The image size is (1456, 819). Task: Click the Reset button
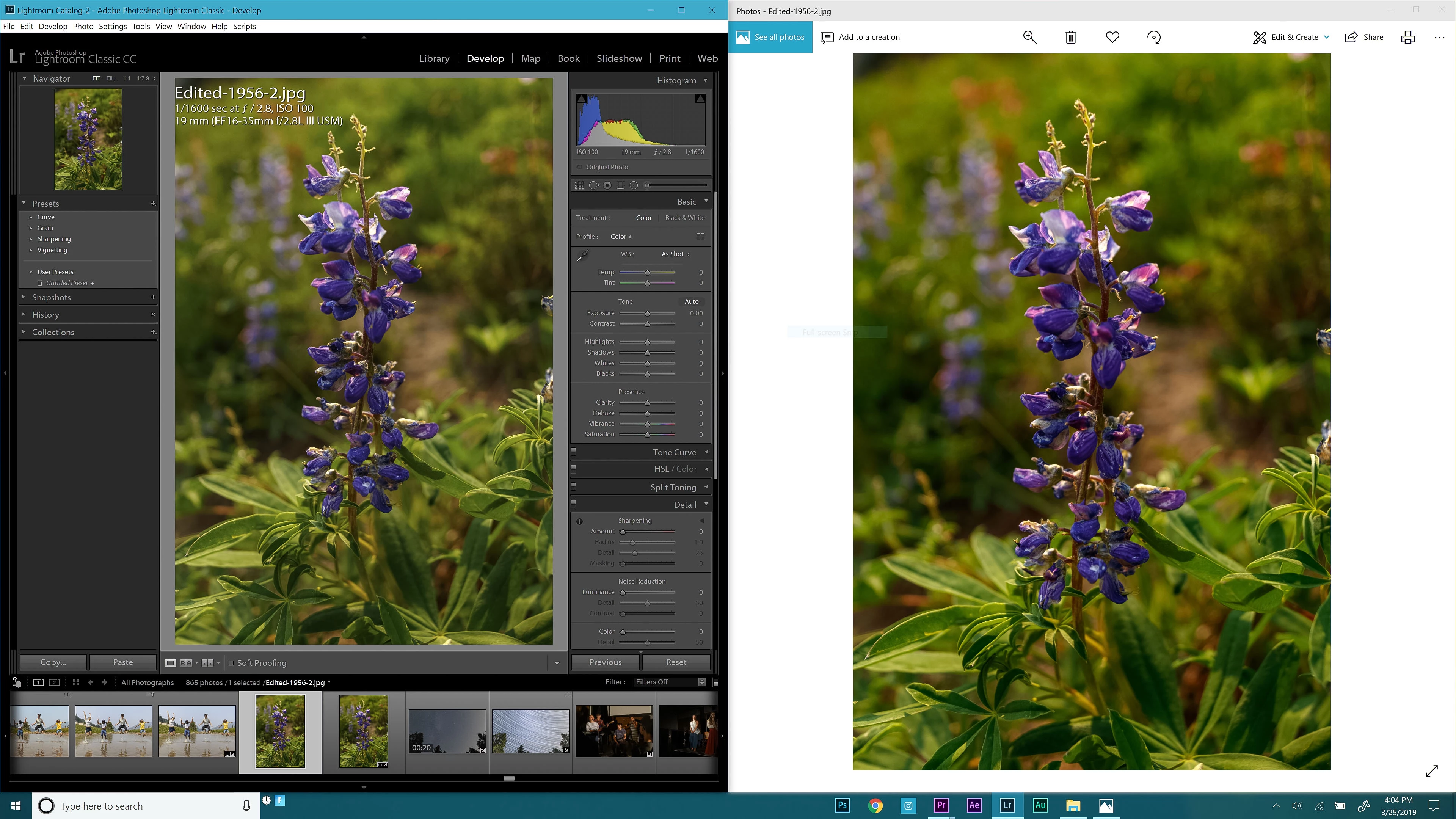point(676,662)
